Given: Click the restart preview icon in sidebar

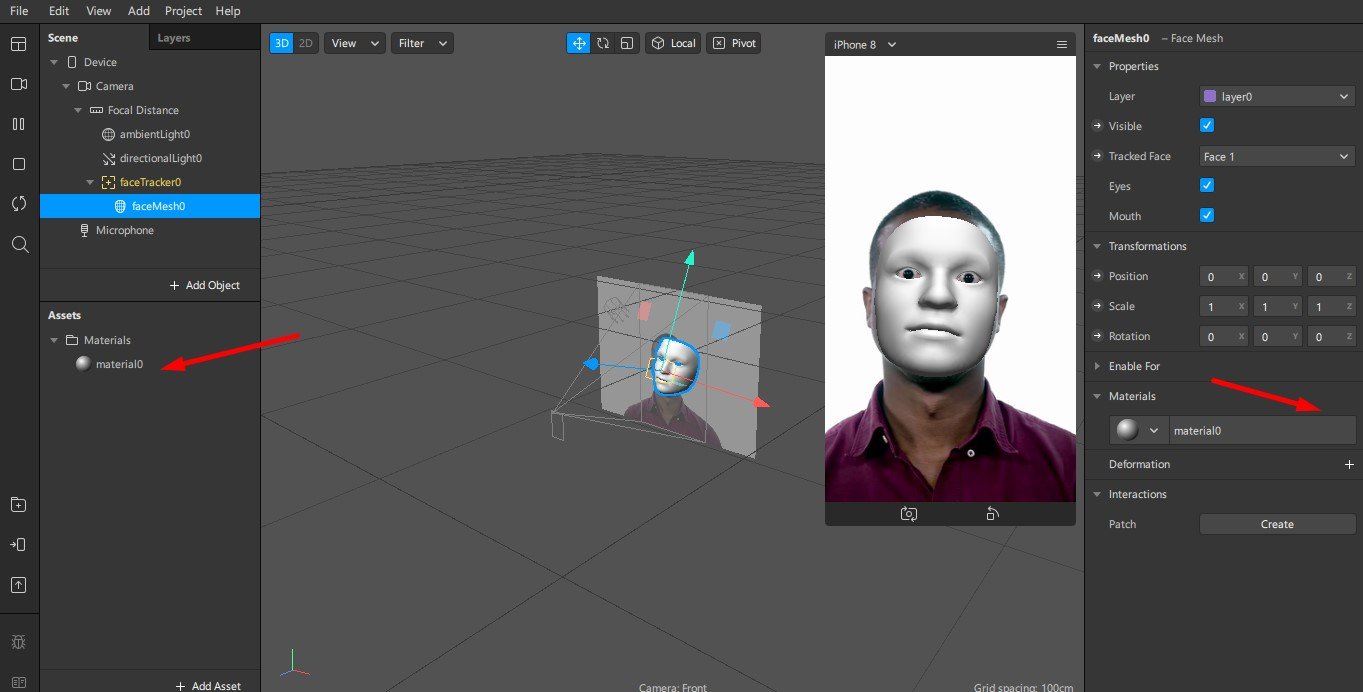Looking at the screenshot, I should point(18,204).
